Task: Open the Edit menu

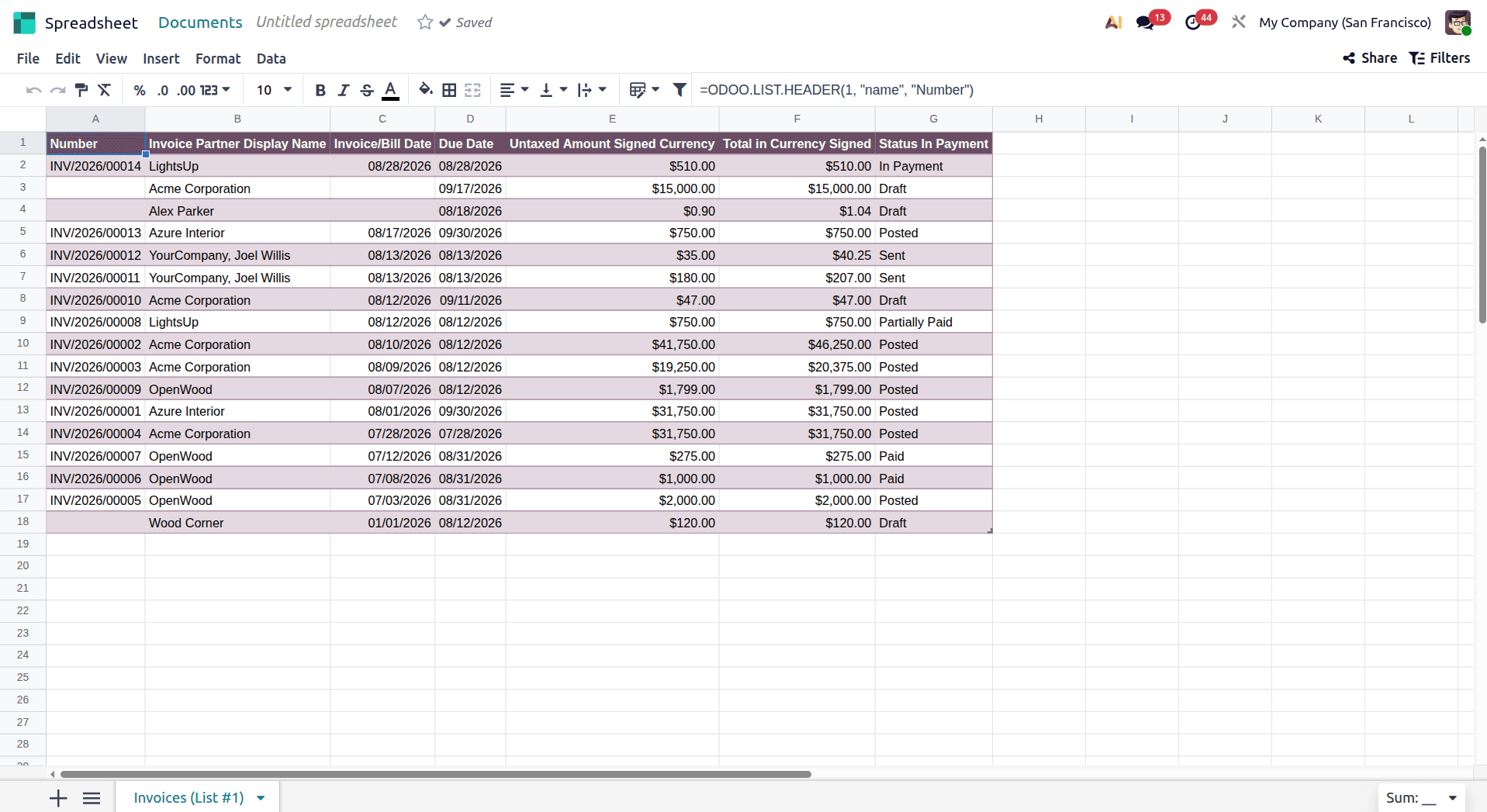Action: click(67, 58)
